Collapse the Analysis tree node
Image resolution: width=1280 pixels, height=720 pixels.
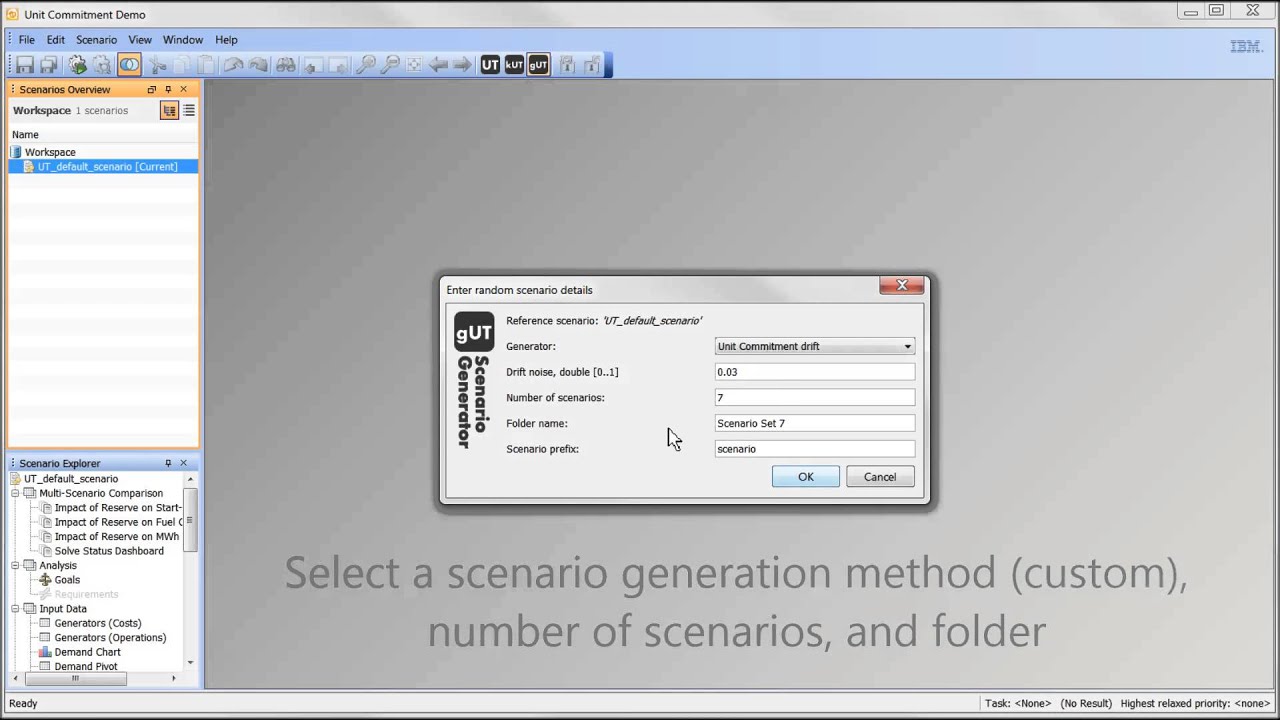pos(16,565)
